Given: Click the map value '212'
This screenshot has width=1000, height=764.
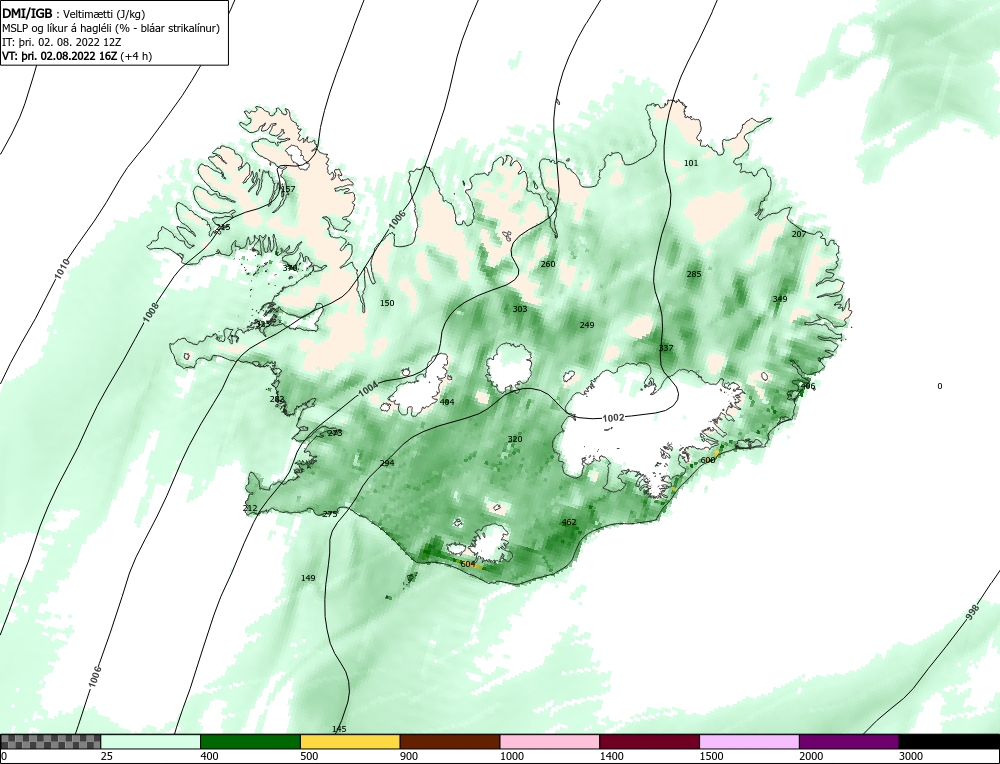Looking at the screenshot, I should 250,508.
